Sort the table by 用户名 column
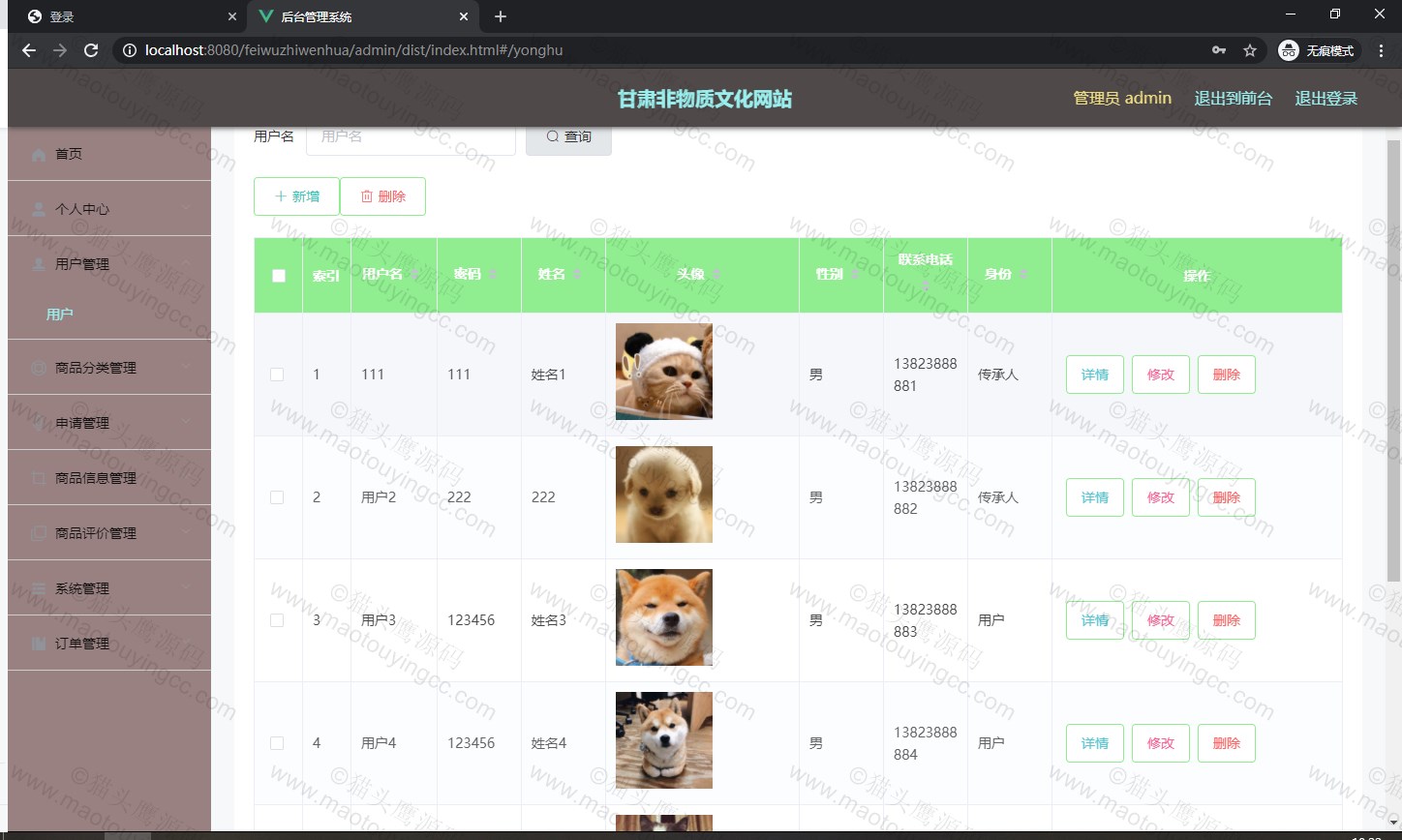 414,275
